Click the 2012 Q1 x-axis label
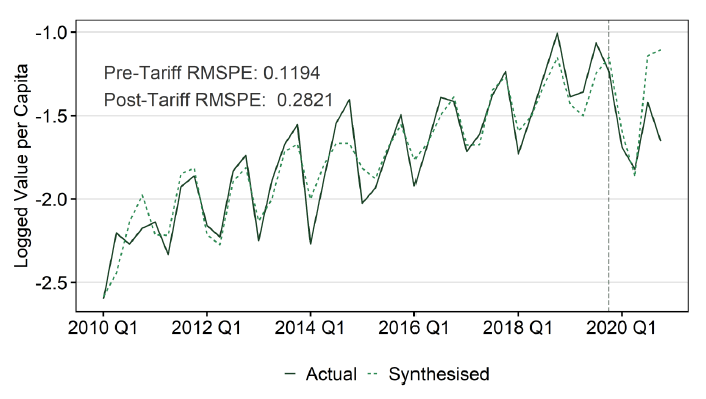 (x=206, y=327)
